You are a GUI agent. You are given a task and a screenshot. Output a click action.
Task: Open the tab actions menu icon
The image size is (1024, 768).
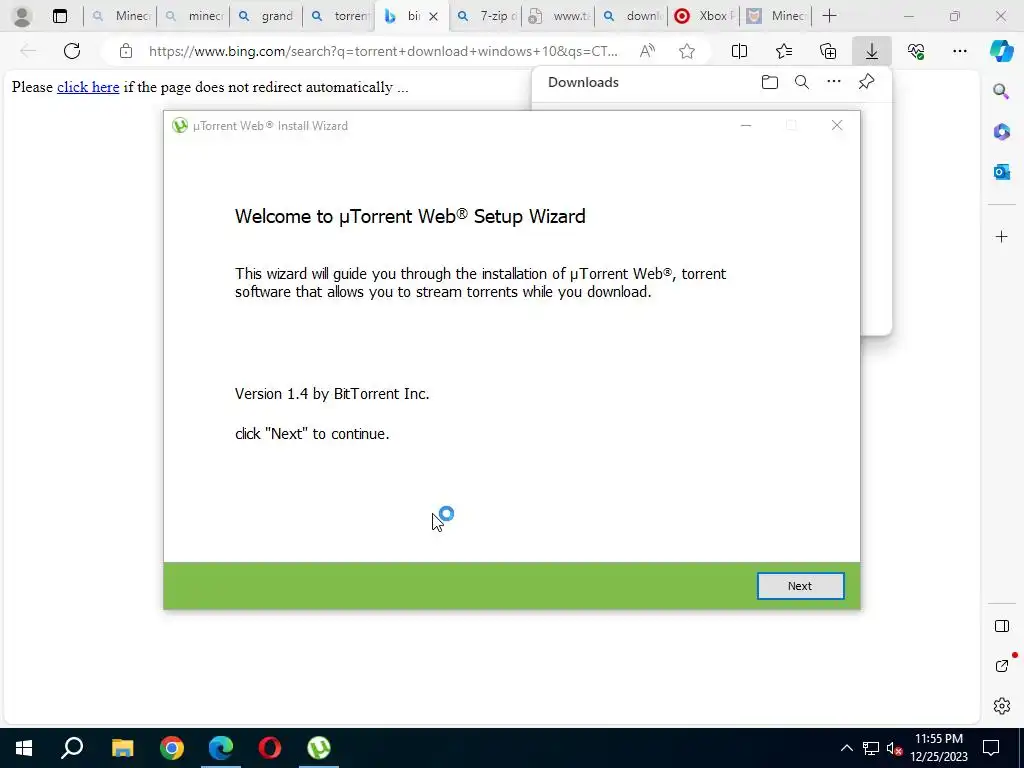59,16
